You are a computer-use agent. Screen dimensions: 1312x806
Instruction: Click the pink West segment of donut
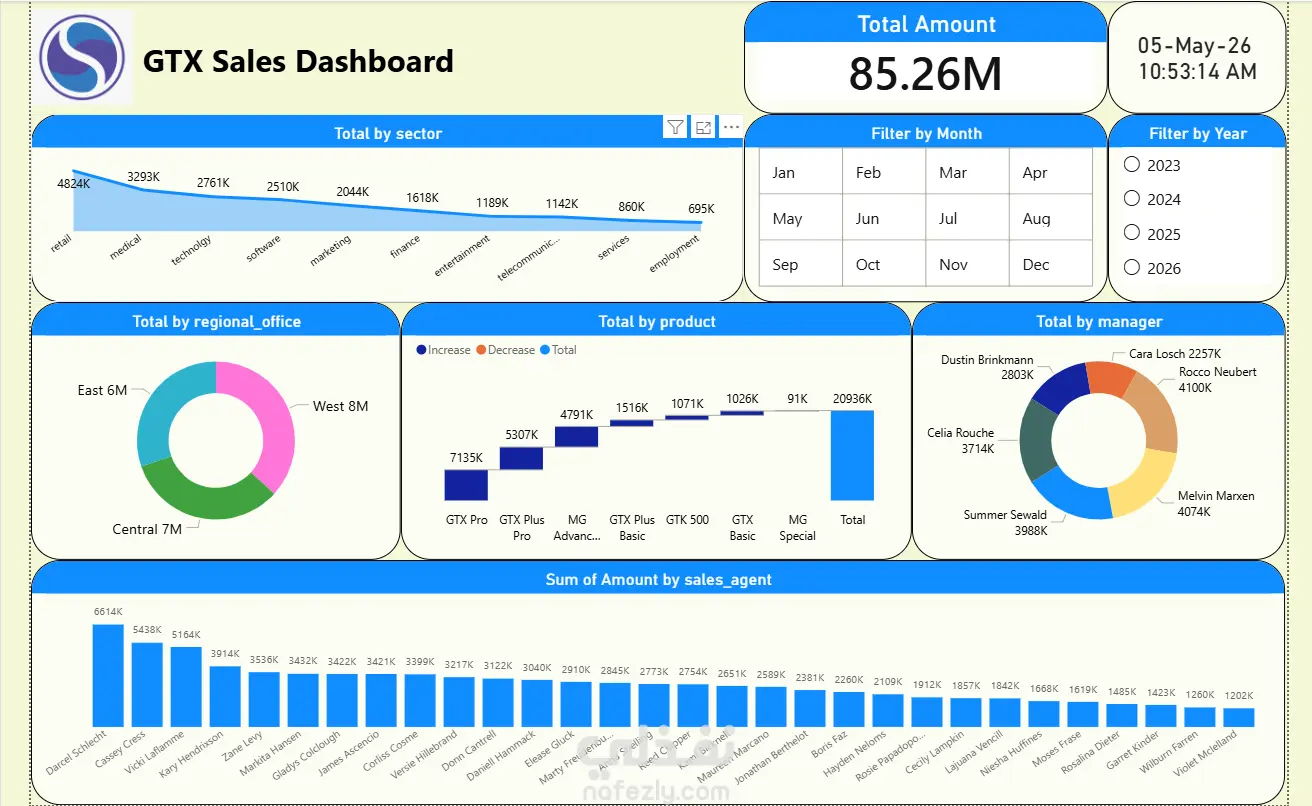click(277, 420)
